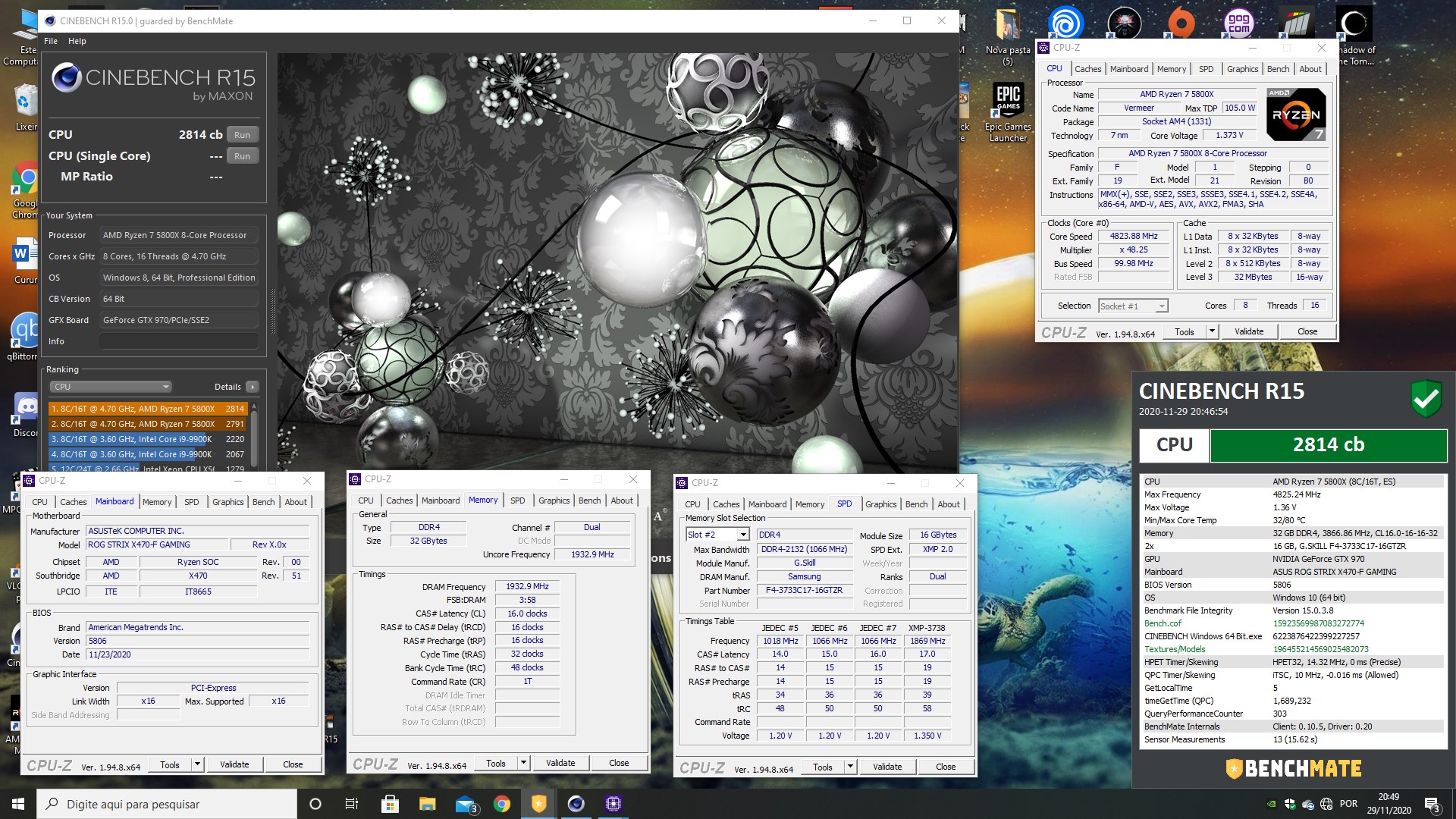Click the Cinebench R15 logo sphere
Screen dimensions: 1456x819
point(66,78)
